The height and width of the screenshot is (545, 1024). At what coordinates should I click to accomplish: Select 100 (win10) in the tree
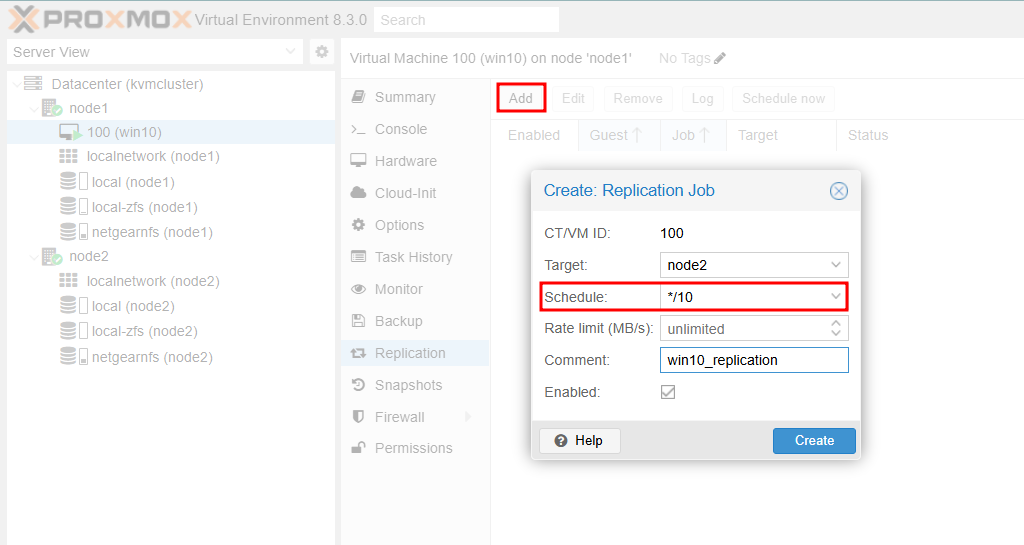click(x=171, y=132)
